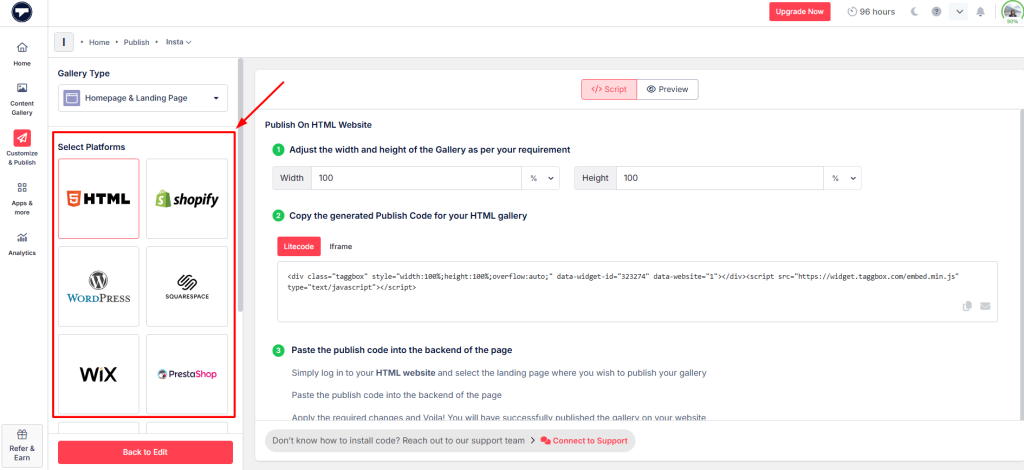Screen dimensions: 1024x470
Task: Click the 'Publish On HTML Website' heading
Action: click(x=319, y=125)
